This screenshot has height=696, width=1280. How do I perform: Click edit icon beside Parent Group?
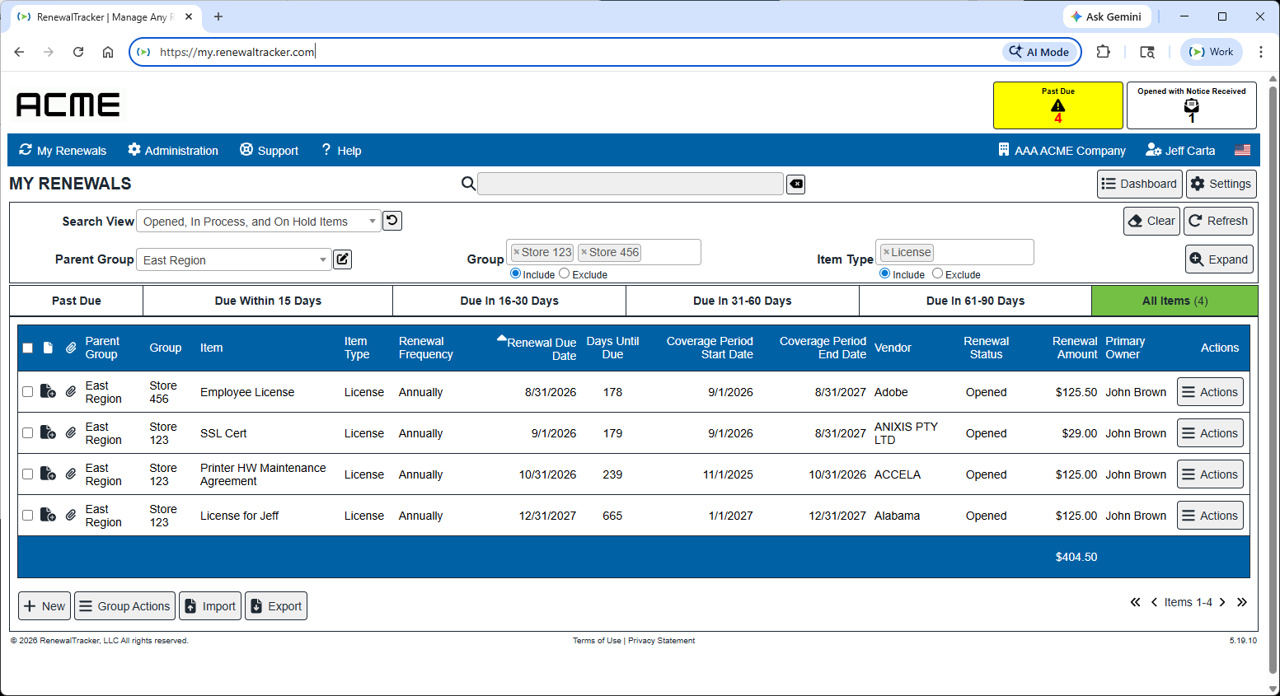click(x=342, y=260)
